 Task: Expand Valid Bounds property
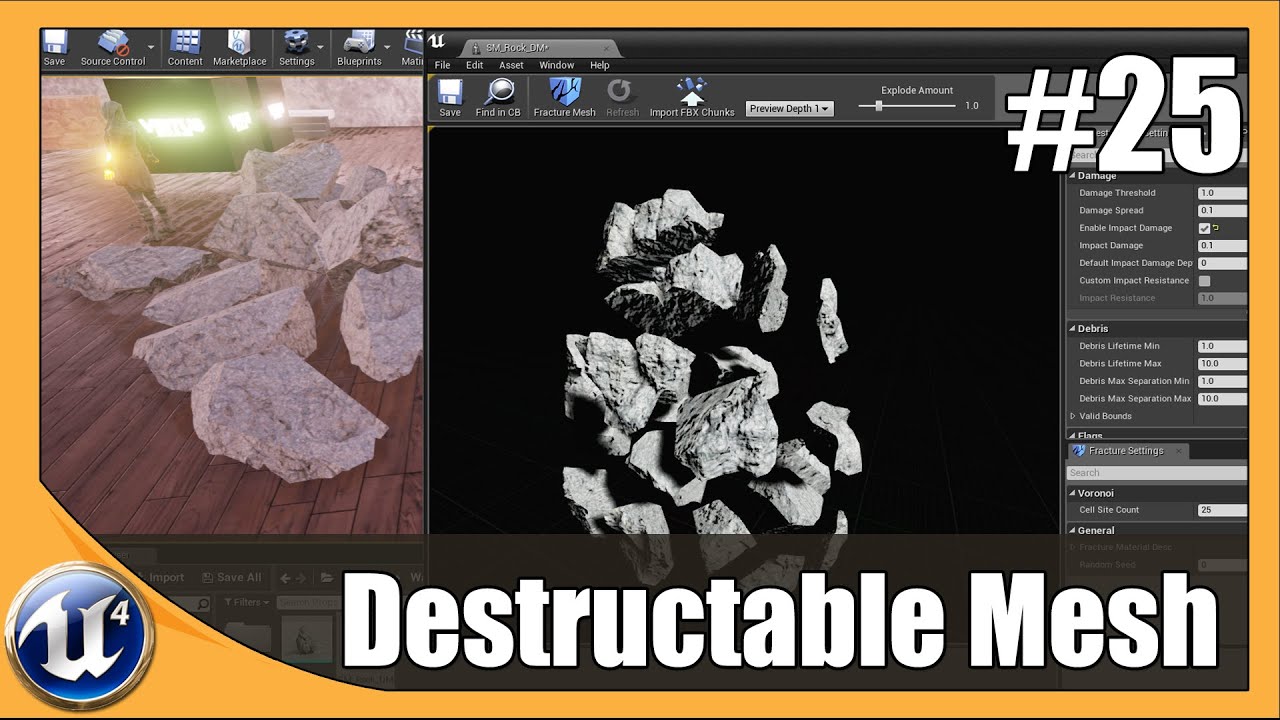(1073, 416)
